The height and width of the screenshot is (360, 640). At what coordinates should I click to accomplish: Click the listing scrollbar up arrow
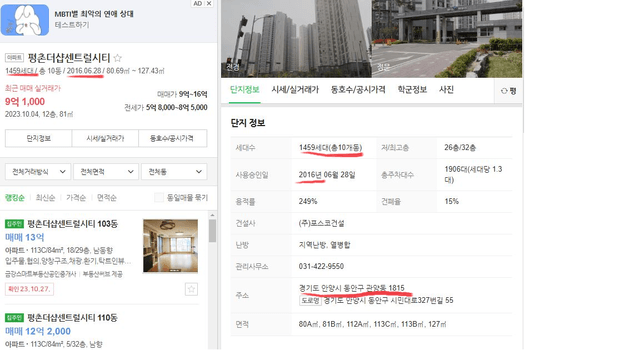pyautogui.click(x=212, y=215)
